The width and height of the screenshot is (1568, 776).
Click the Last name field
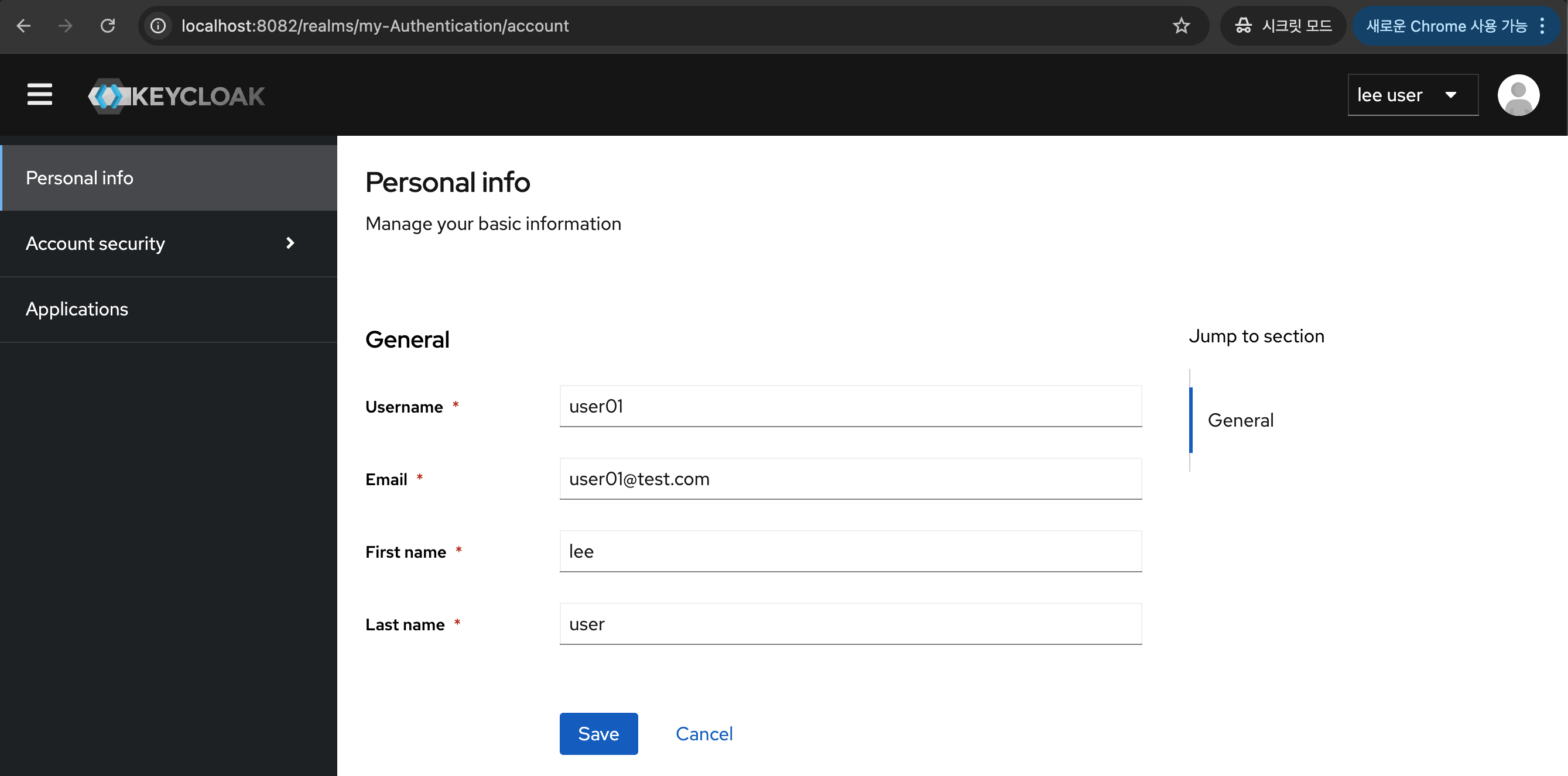pyautogui.click(x=850, y=624)
